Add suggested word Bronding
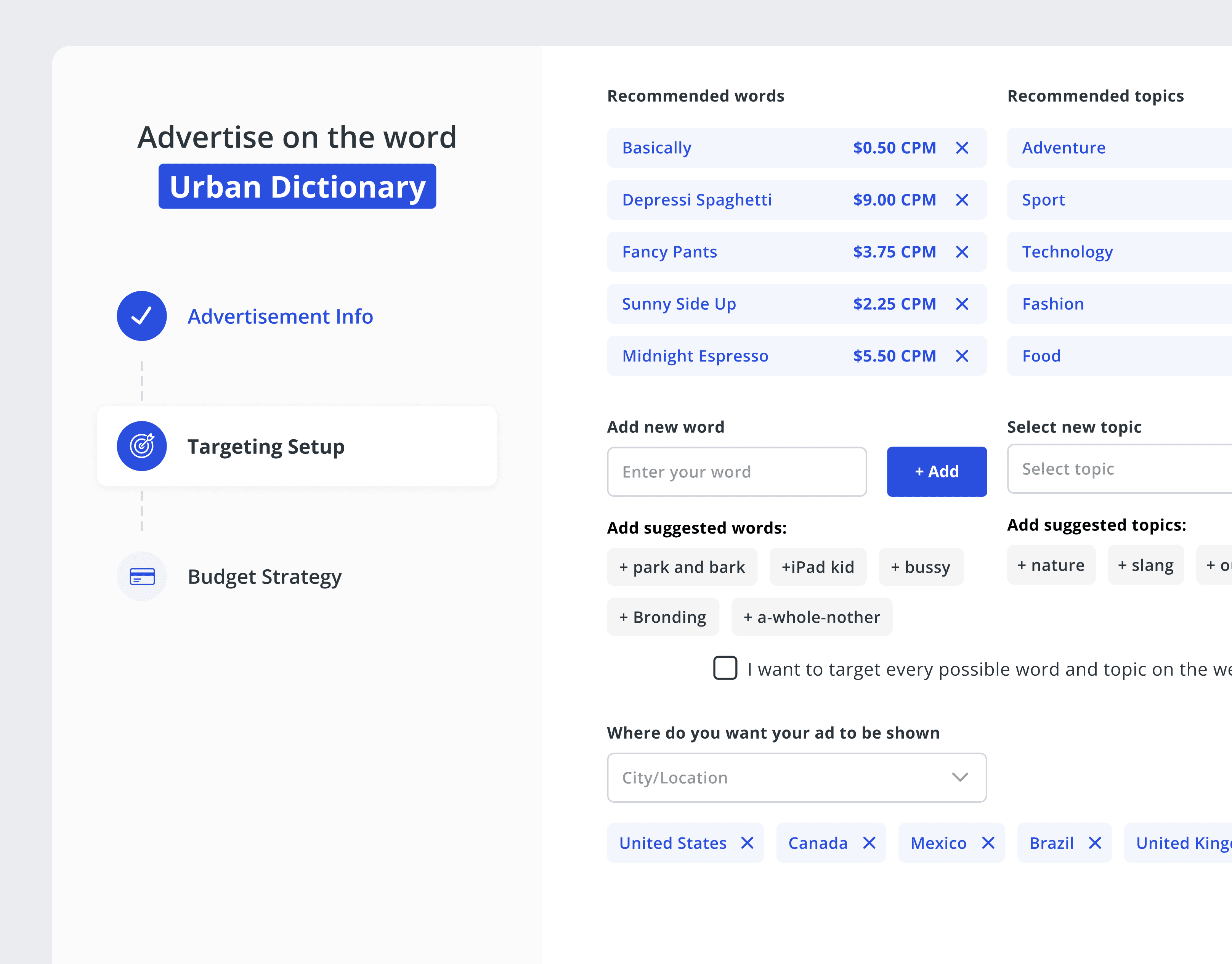Viewport: 1232px width, 964px height. (x=663, y=617)
